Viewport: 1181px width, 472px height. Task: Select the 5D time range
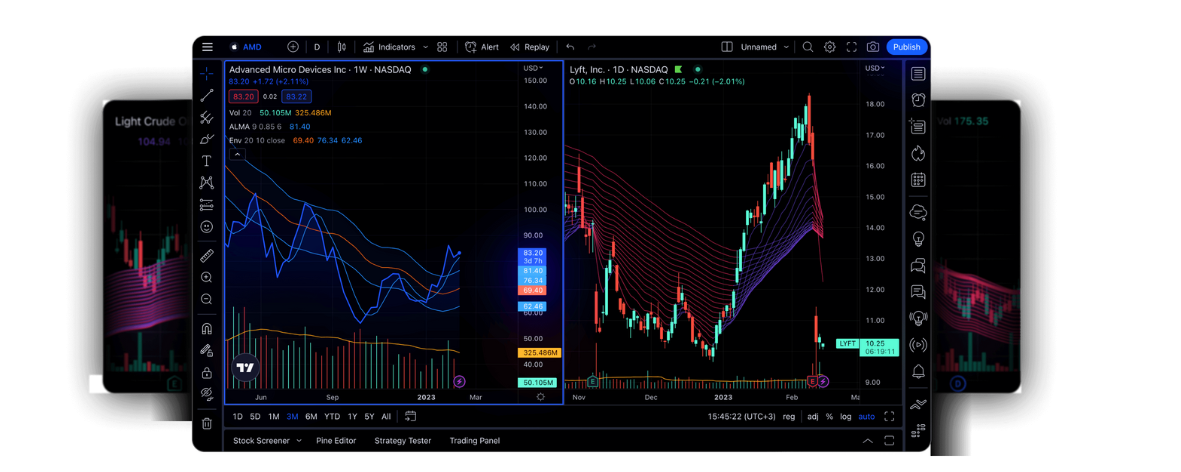(x=255, y=416)
